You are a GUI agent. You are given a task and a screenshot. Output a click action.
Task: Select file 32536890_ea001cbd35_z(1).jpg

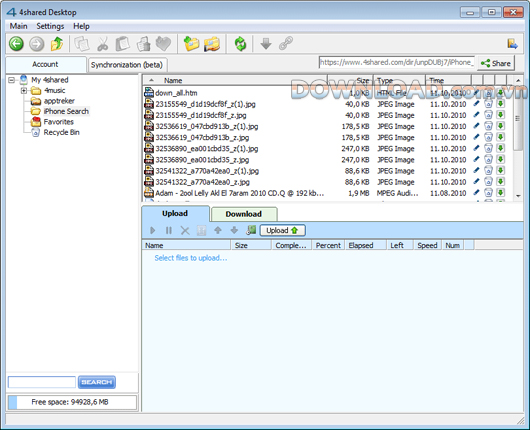[x=207, y=148]
